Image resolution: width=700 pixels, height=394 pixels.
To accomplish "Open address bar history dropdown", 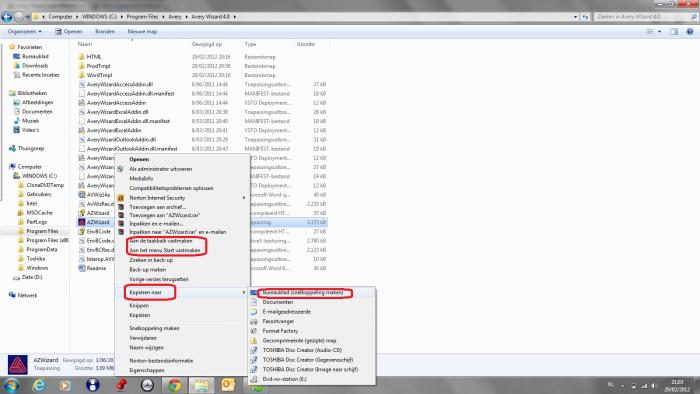I will 575,17.
